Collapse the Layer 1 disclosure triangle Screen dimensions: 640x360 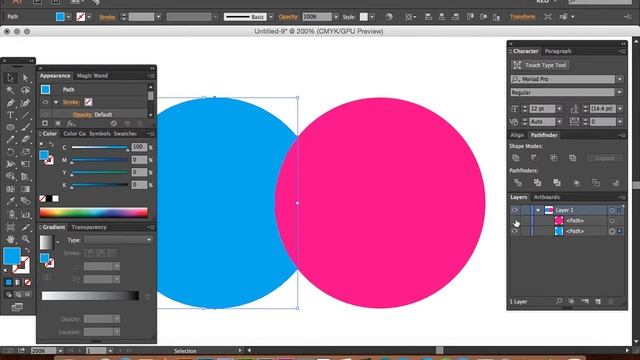(538, 210)
